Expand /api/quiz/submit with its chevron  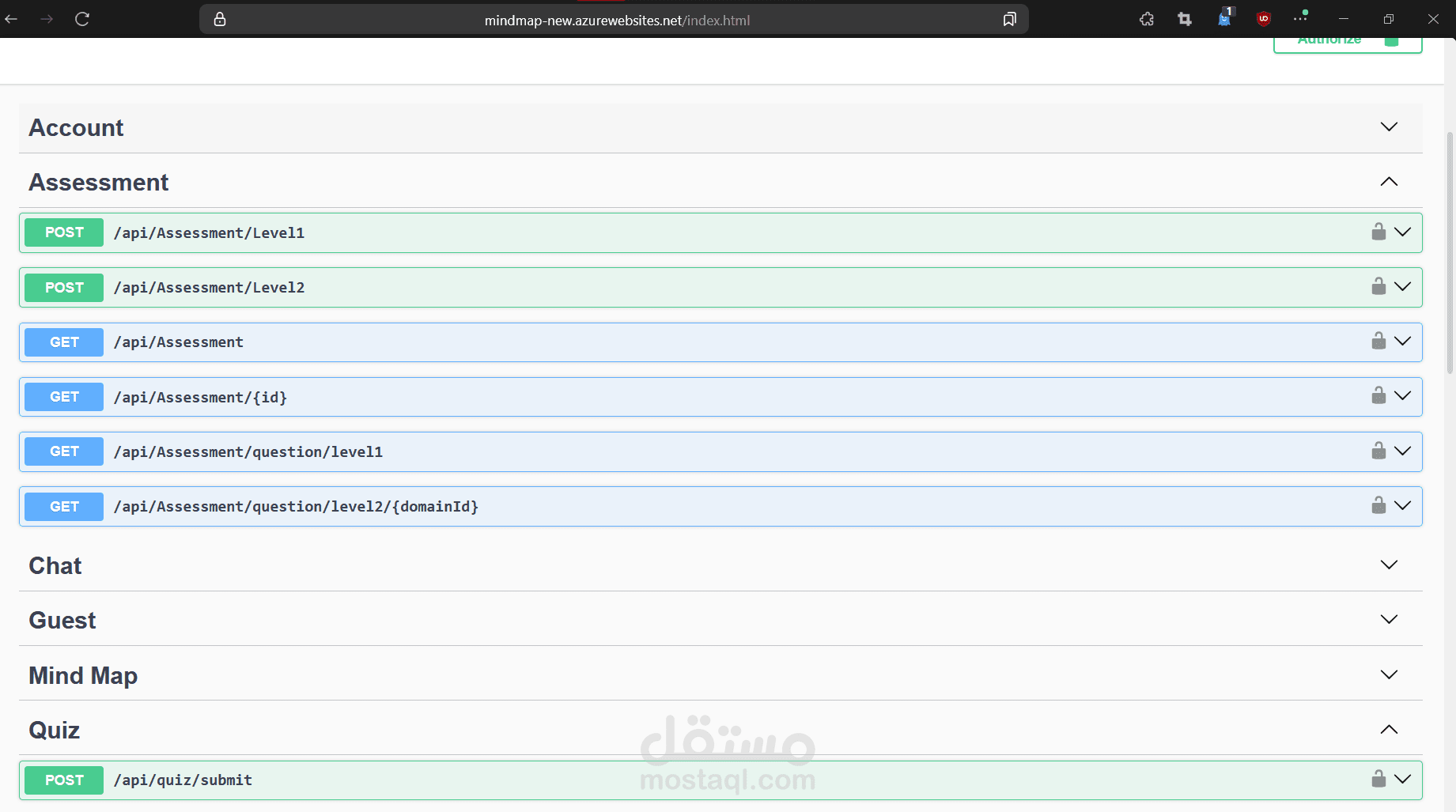tap(1402, 779)
